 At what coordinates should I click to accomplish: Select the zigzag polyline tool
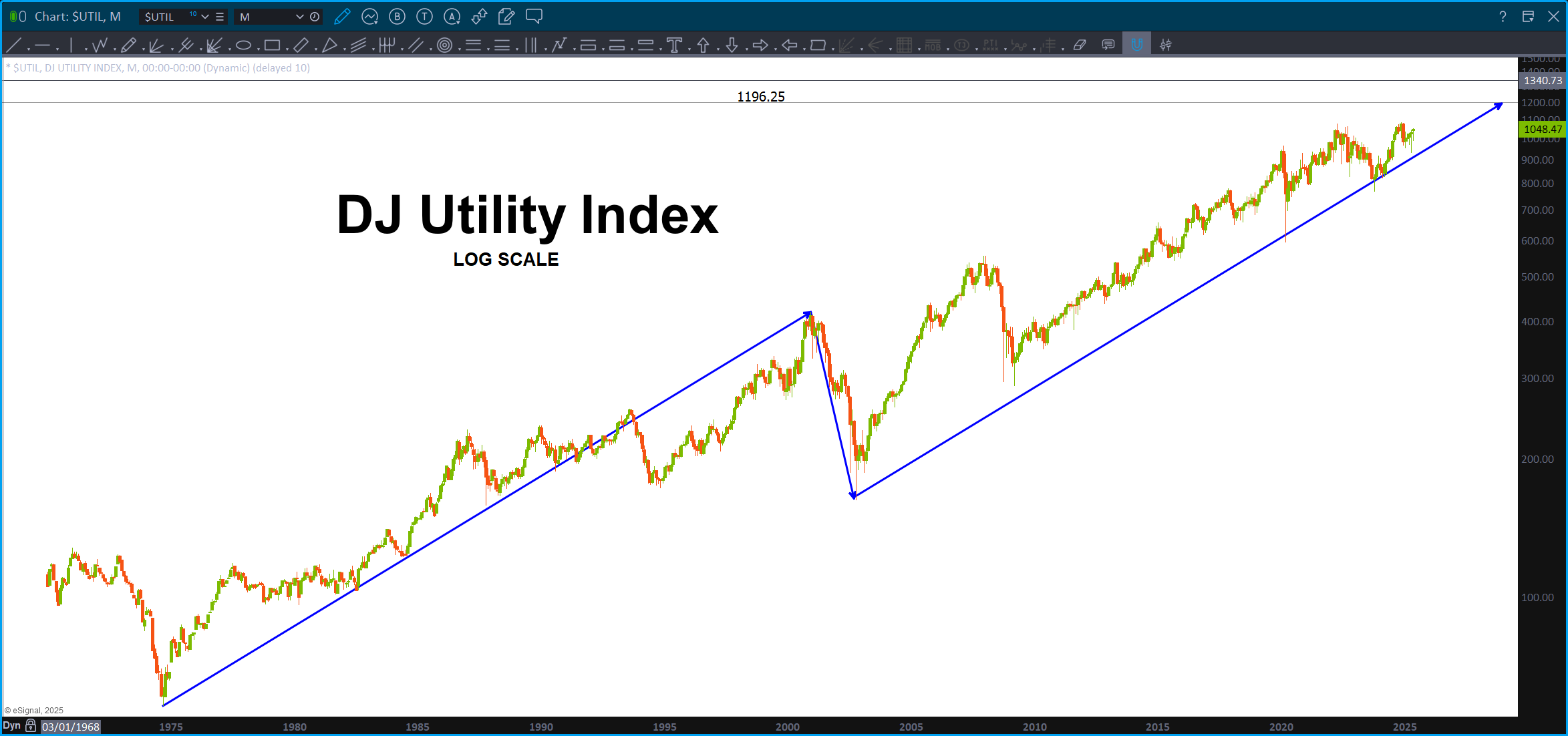[x=100, y=45]
